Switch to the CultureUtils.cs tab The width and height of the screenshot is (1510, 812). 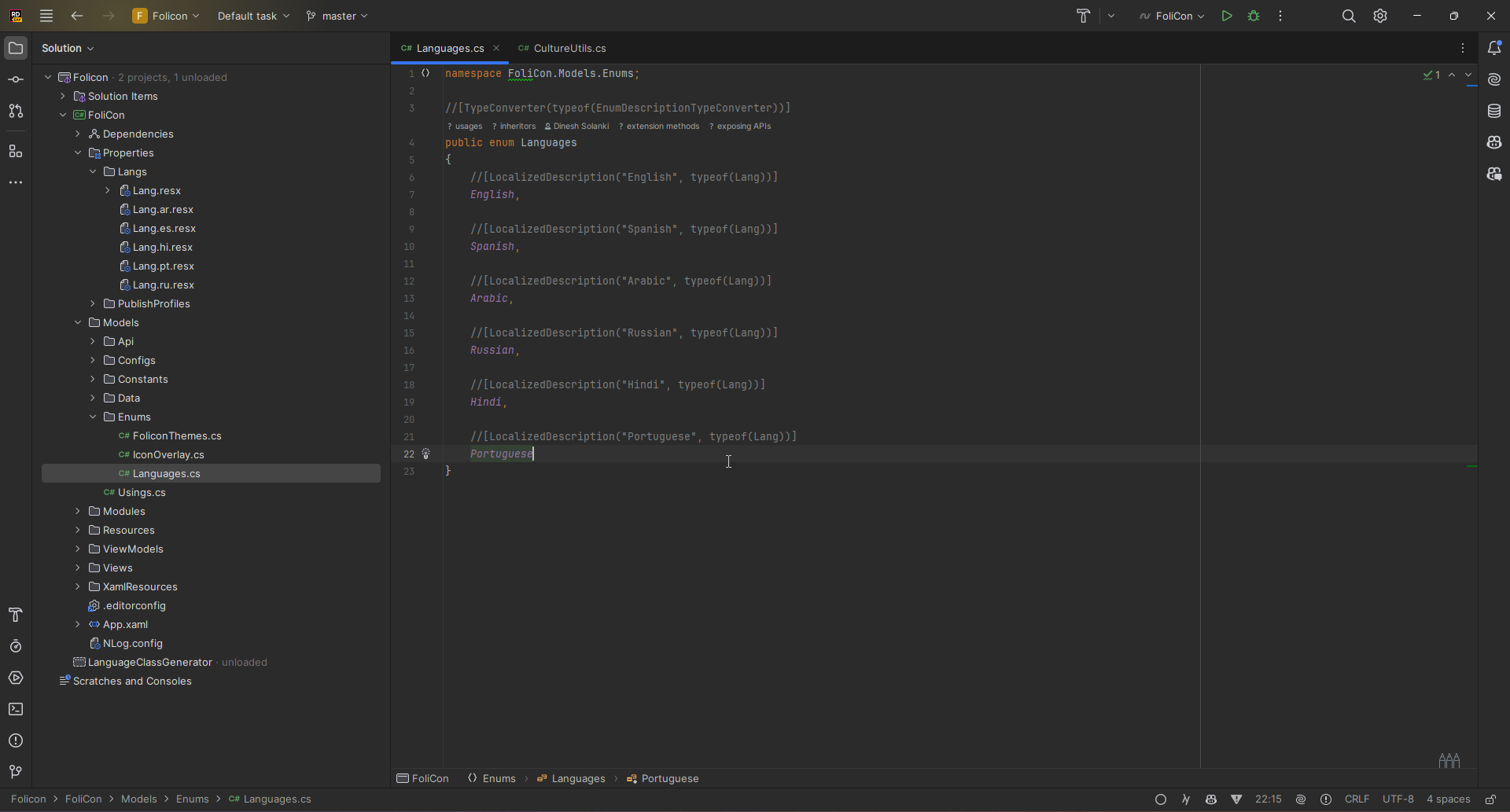tap(562, 49)
